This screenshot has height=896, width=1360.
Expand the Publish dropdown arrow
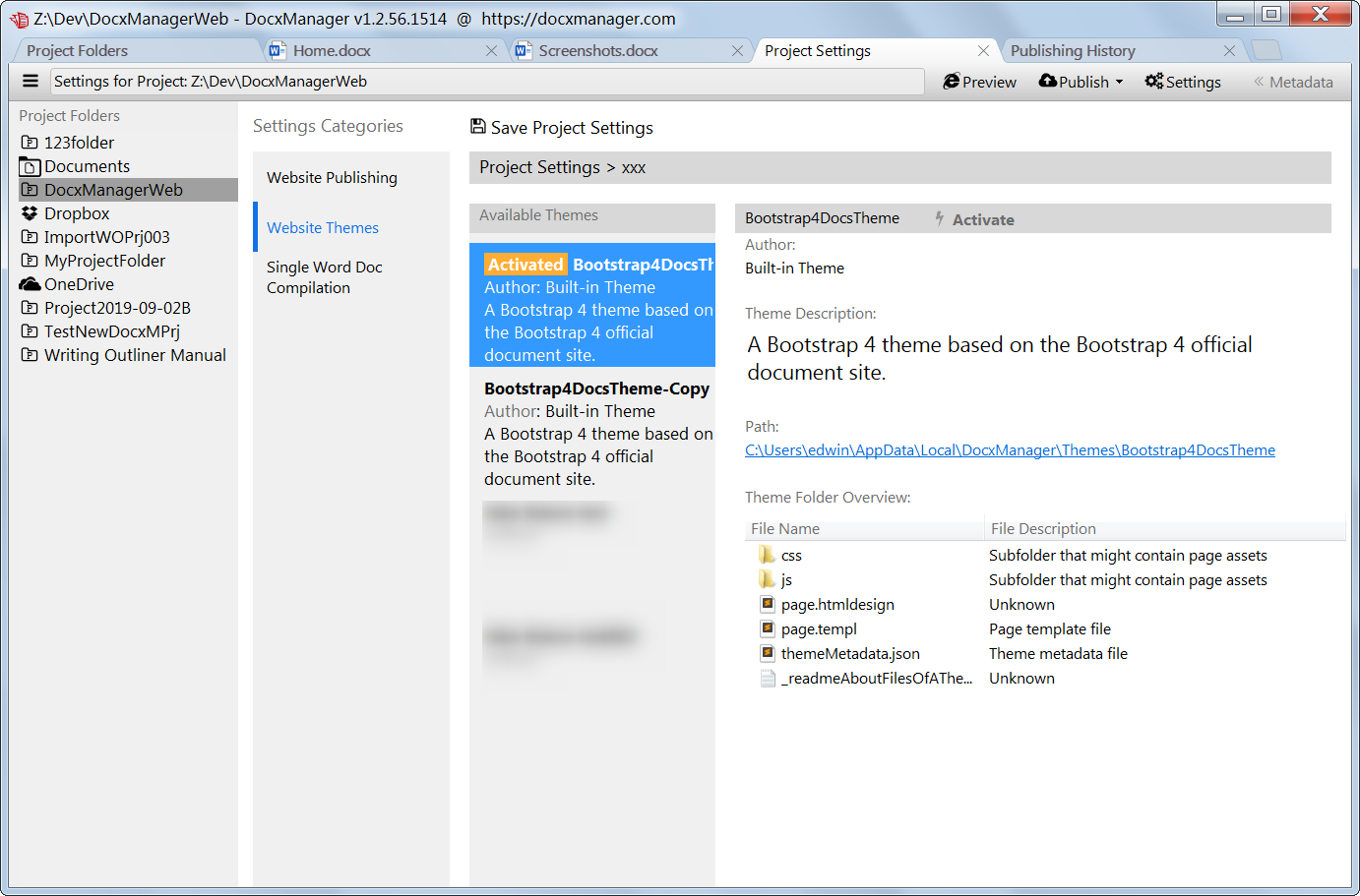coord(1119,83)
